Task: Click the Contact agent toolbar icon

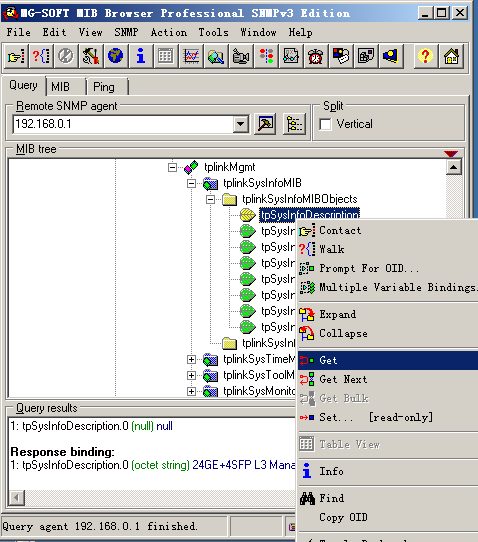Action: coord(16,56)
